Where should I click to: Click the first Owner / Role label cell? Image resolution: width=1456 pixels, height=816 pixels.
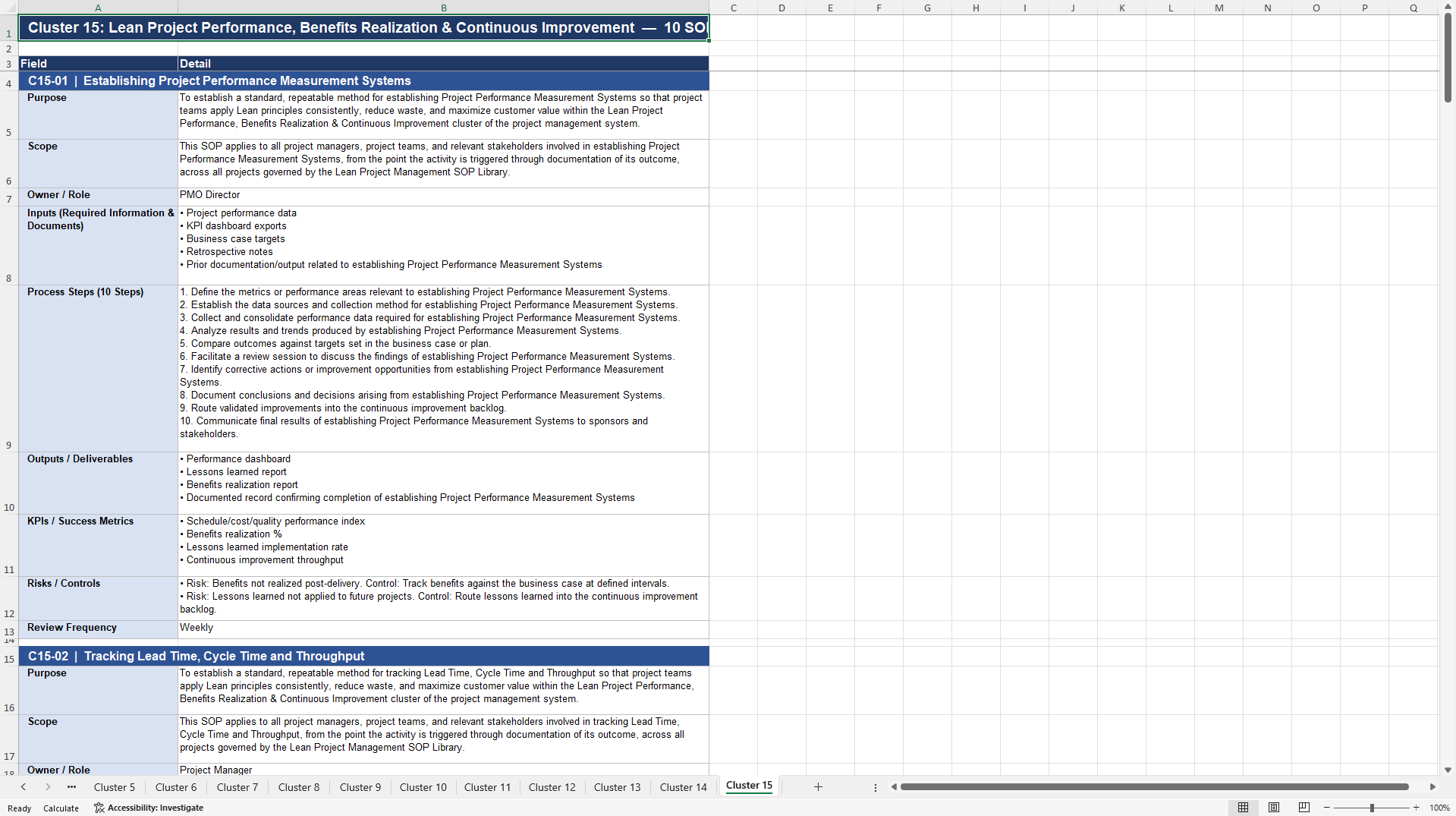[x=99, y=197]
